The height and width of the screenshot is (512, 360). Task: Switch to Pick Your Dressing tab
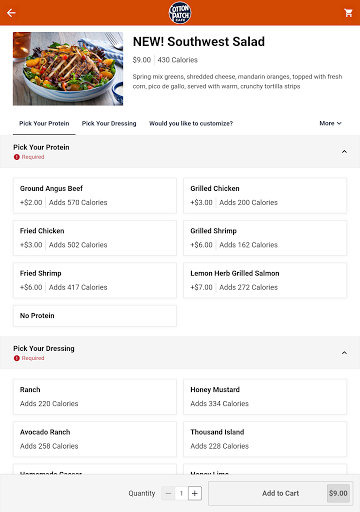click(x=109, y=124)
